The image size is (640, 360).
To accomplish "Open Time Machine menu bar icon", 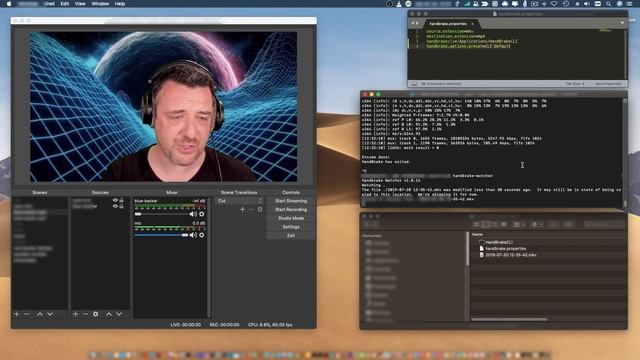I will click(566, 4).
